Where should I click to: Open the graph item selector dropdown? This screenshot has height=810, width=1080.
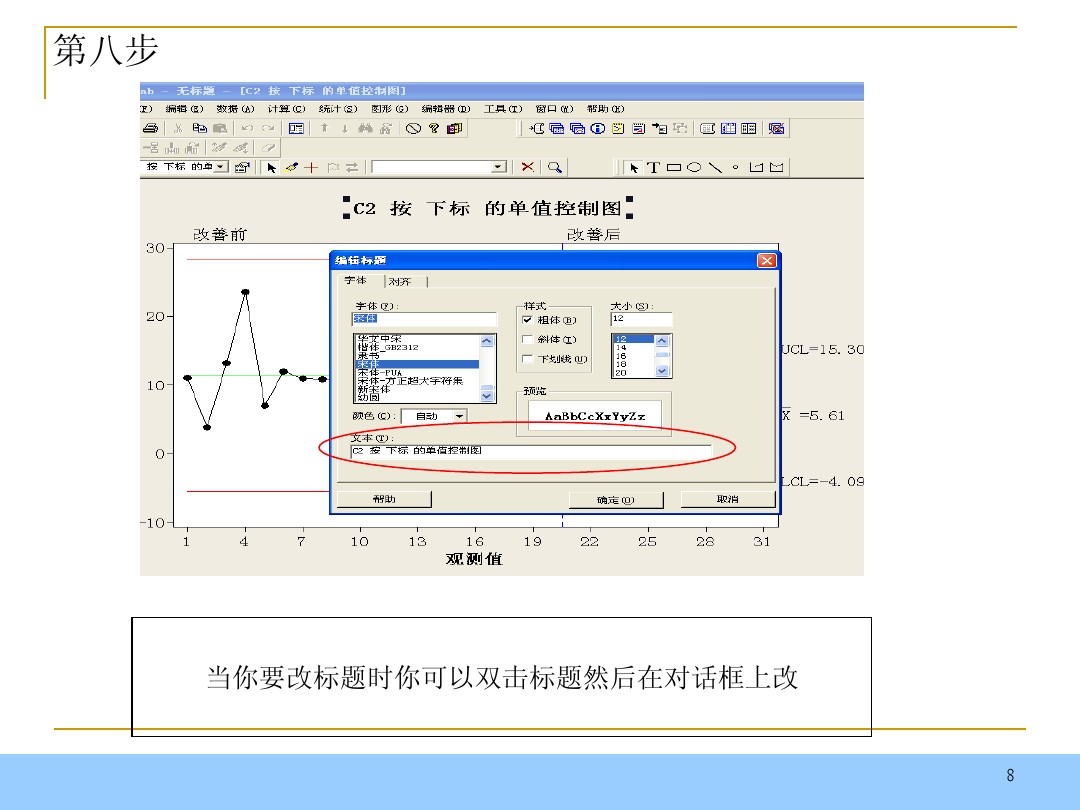[x=219, y=167]
